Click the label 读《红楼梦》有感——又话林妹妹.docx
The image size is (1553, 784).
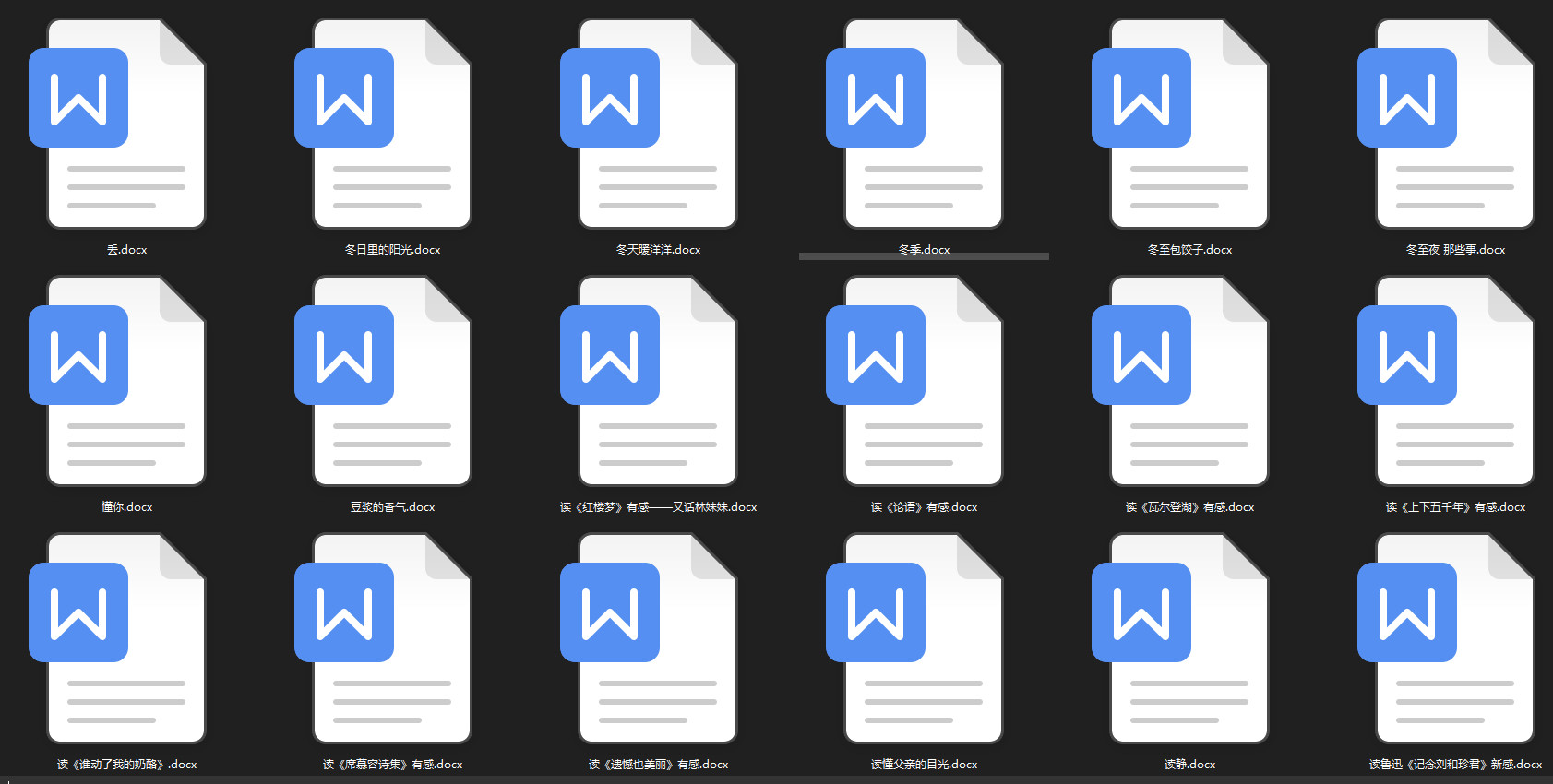[659, 506]
